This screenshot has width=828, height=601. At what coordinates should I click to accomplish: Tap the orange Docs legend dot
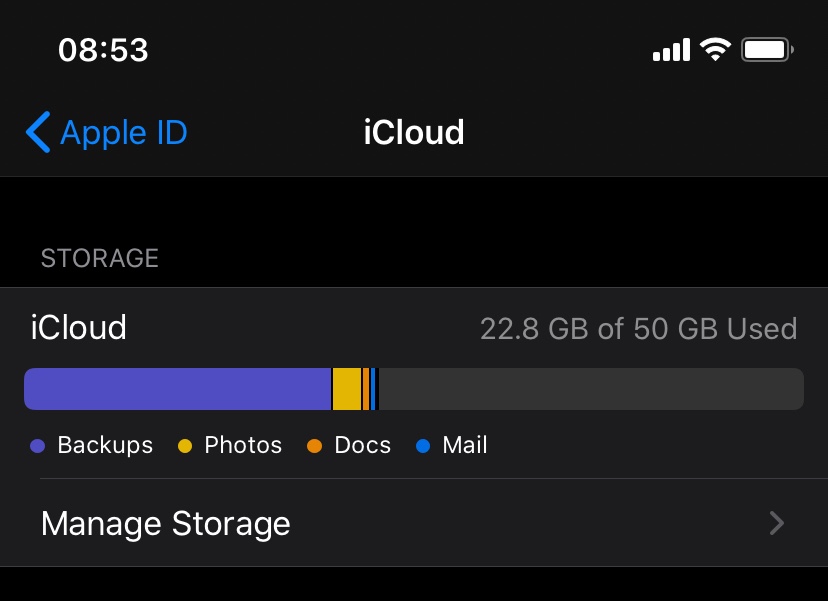click(315, 446)
